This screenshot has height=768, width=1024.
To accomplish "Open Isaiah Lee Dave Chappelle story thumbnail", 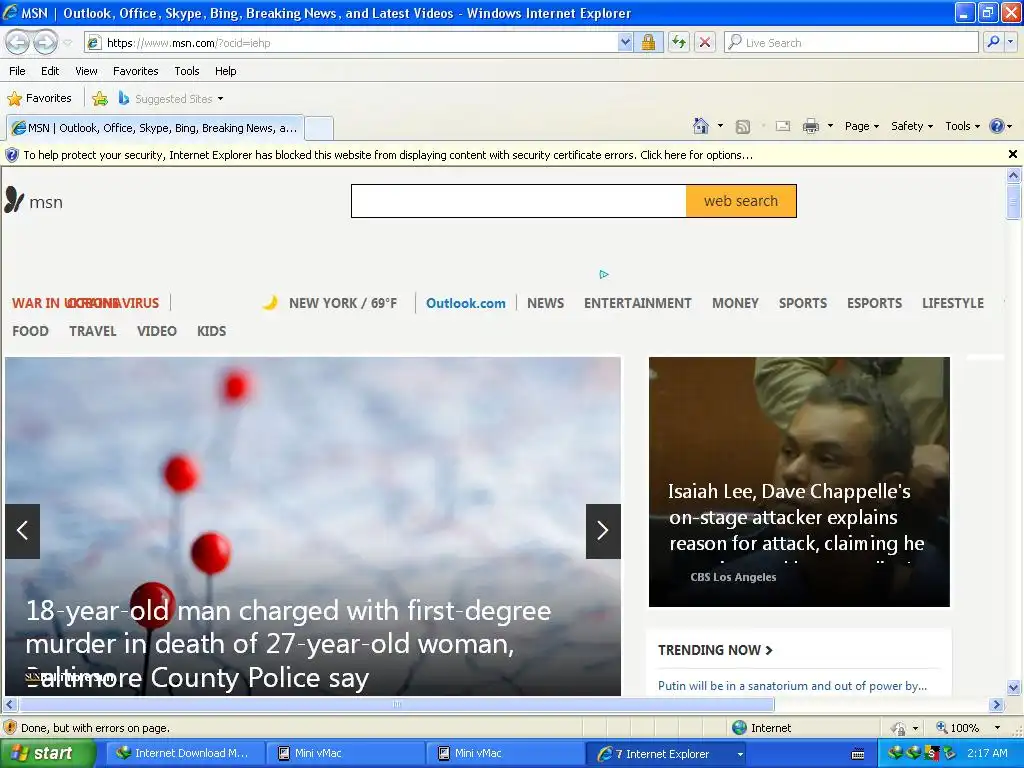I will (x=799, y=481).
